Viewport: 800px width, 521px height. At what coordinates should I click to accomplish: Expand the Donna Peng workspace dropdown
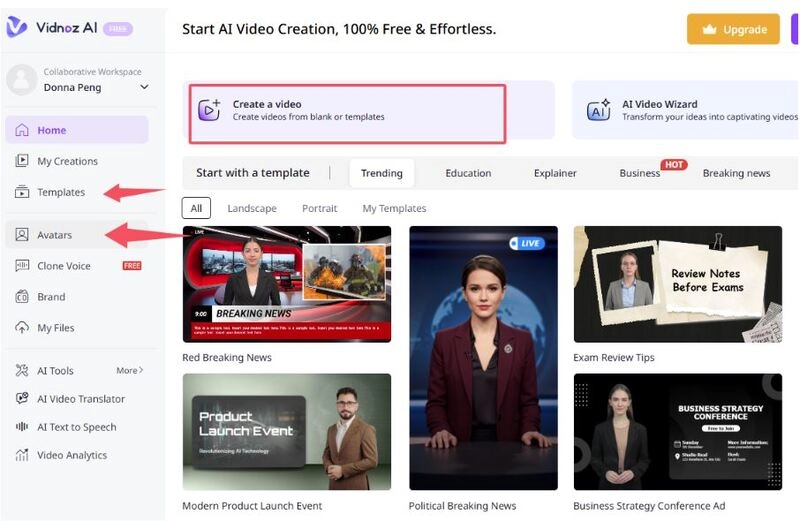(144, 87)
